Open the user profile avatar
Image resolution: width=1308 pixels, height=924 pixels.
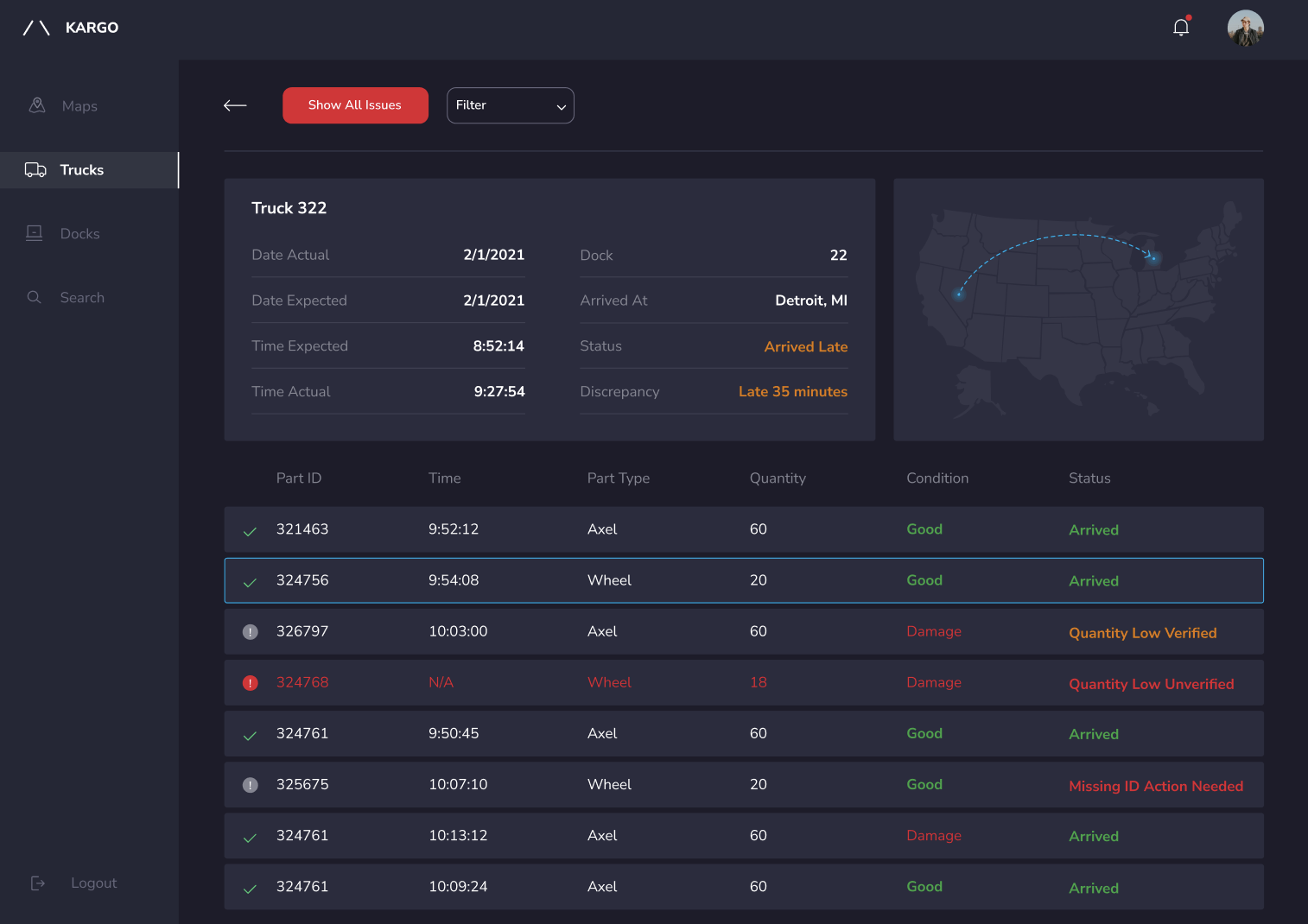[x=1245, y=28]
